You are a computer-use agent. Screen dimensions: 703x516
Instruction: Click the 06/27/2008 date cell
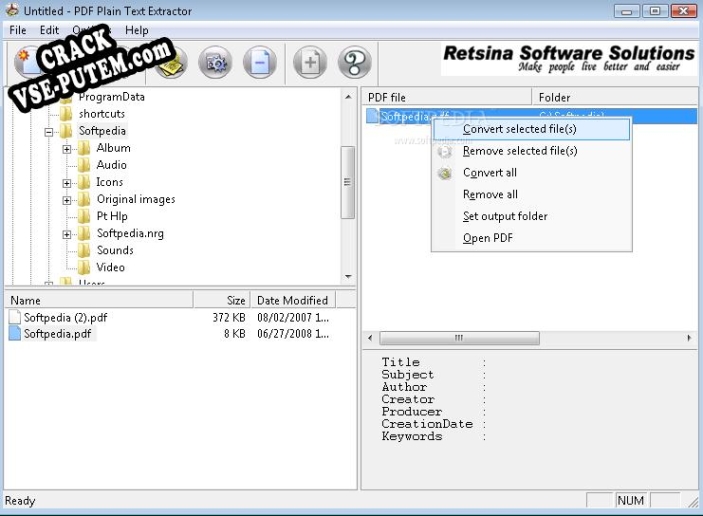(x=293, y=334)
